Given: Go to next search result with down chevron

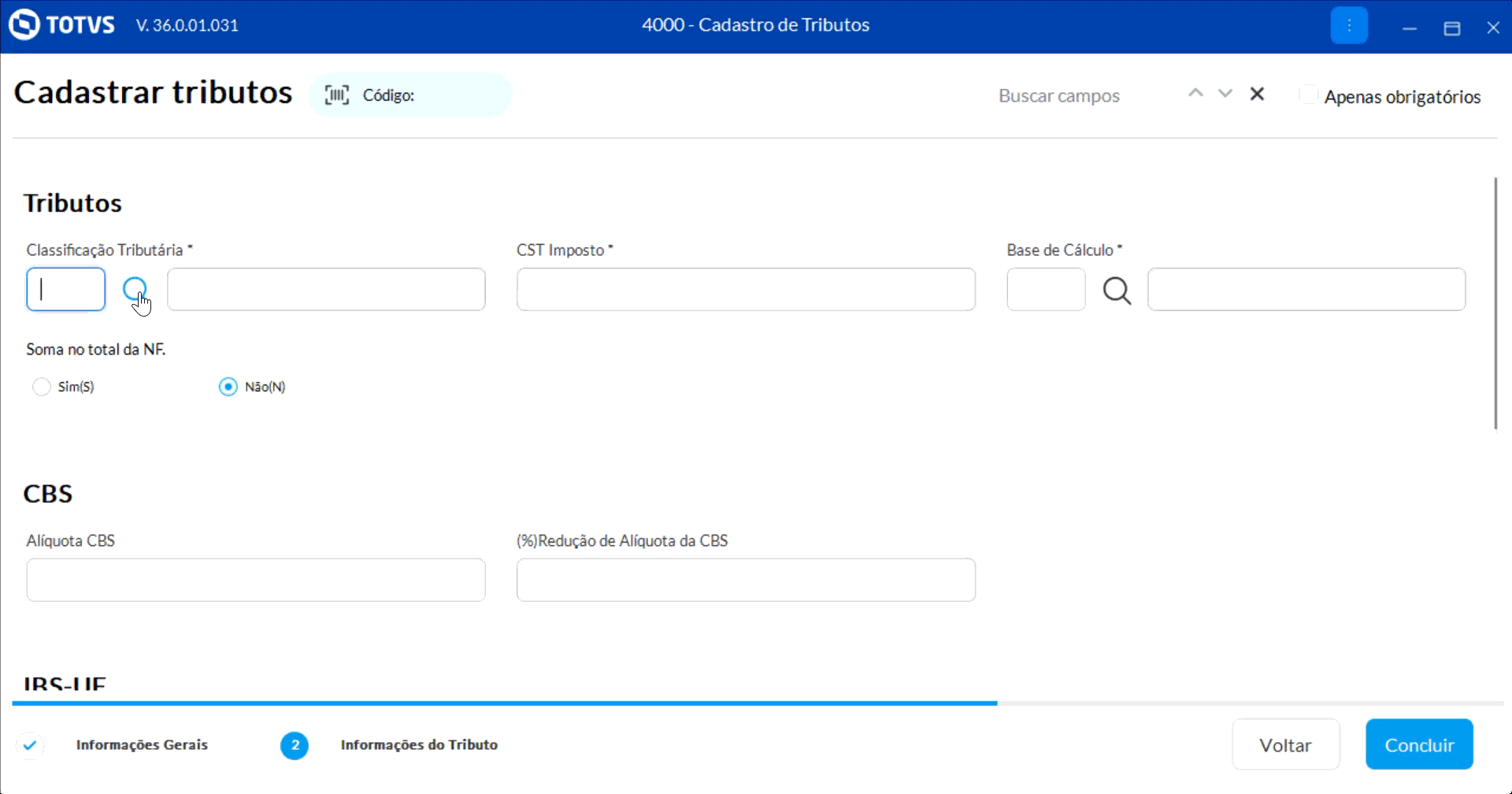Looking at the screenshot, I should point(1225,94).
